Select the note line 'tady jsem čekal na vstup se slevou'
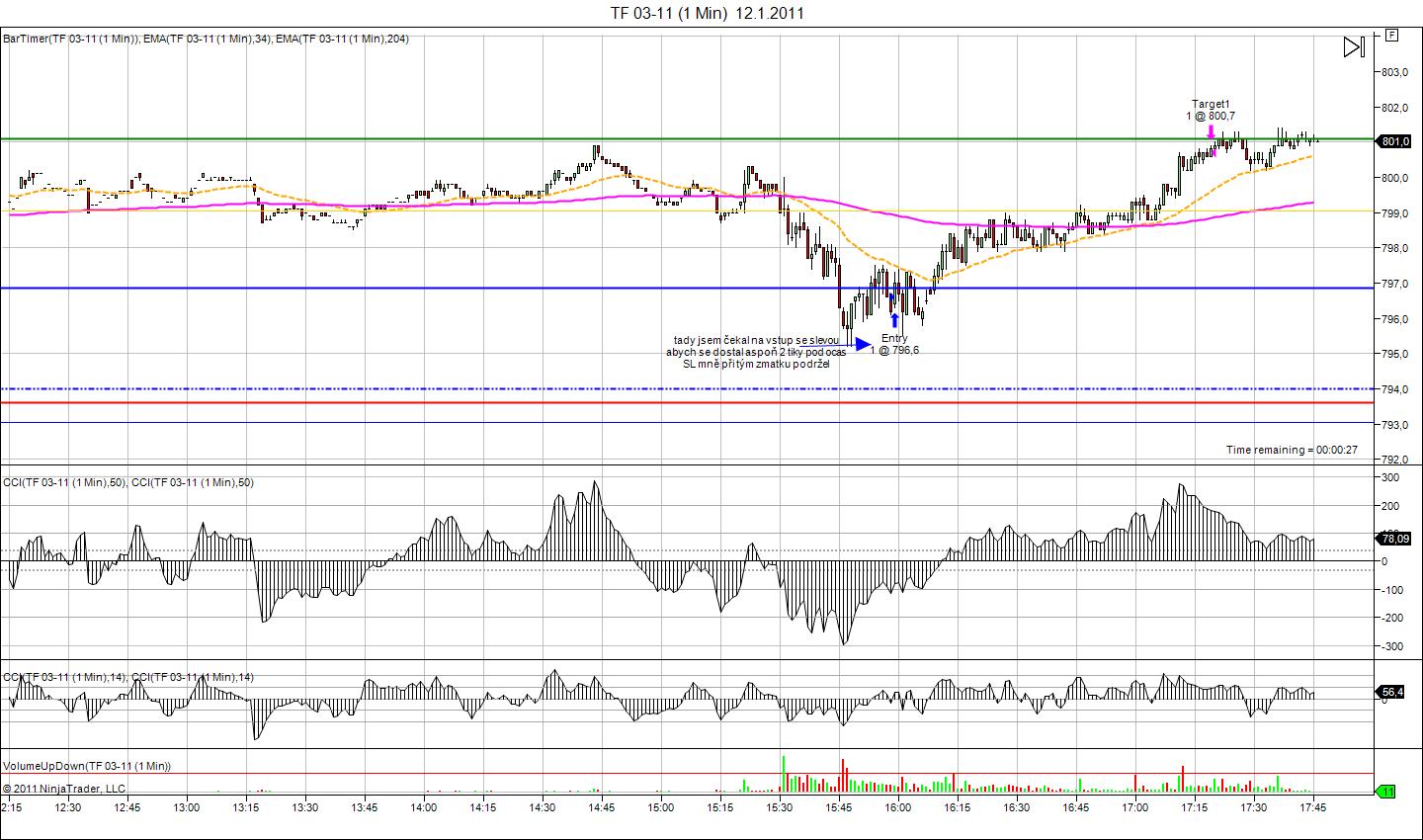 pos(757,340)
